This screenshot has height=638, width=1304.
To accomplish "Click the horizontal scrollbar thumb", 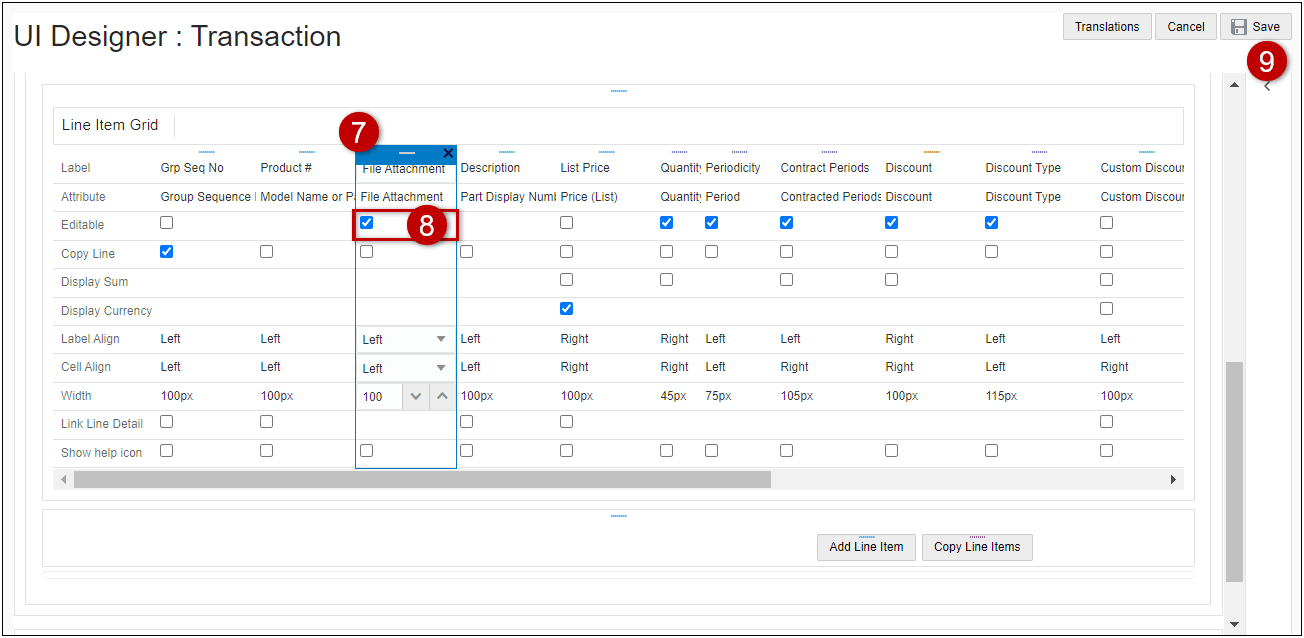I will tap(422, 480).
